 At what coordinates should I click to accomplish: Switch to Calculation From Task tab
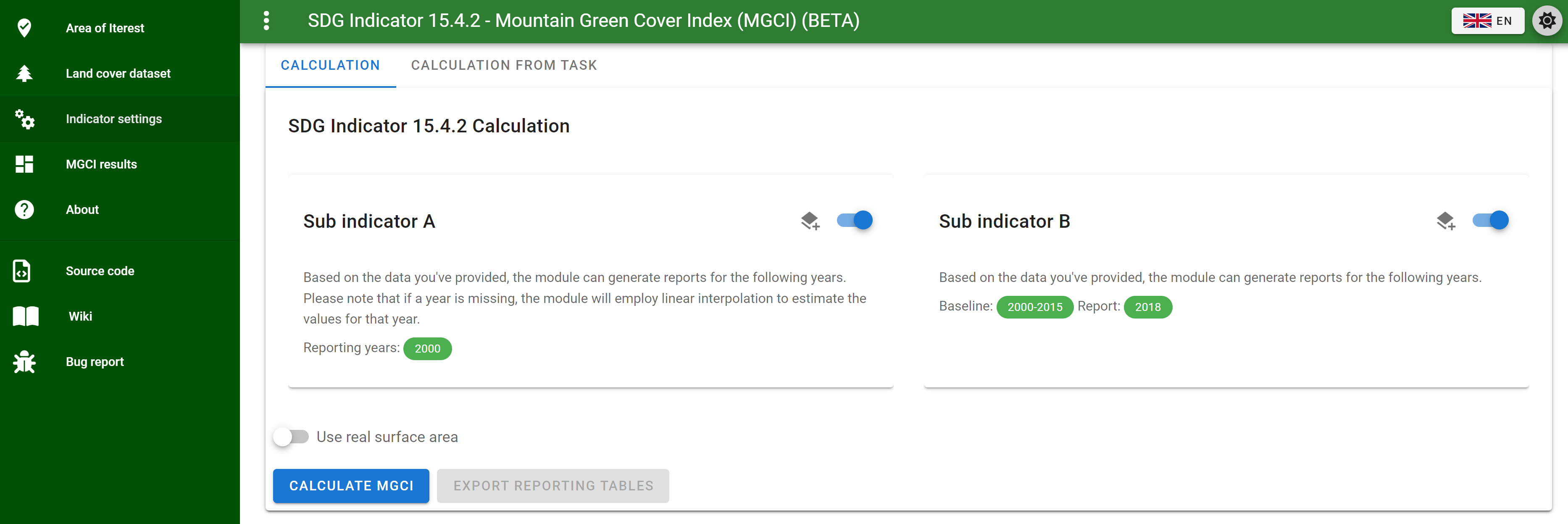503,65
